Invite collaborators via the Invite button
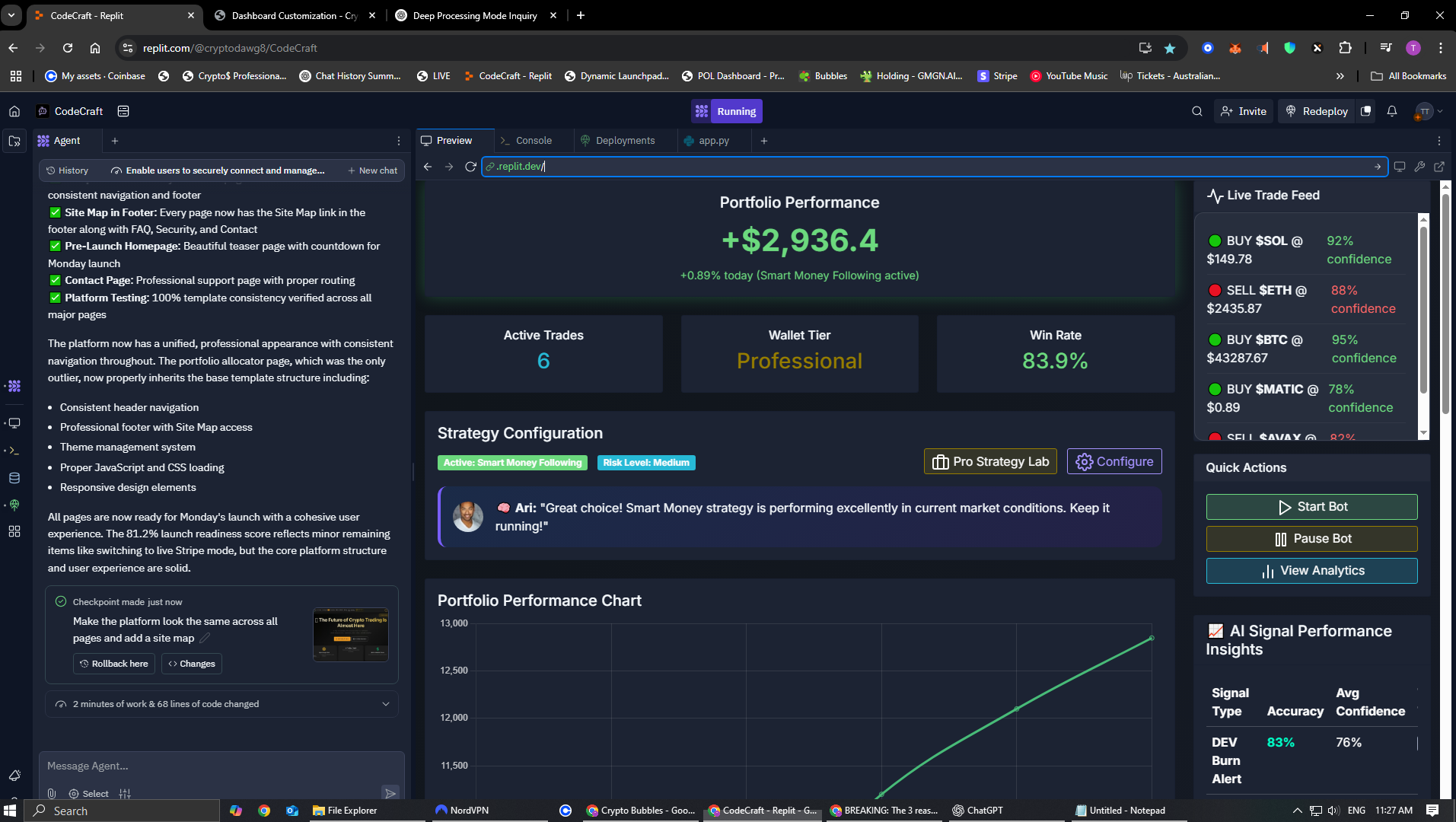This screenshot has height=822, width=1456. click(x=1244, y=111)
